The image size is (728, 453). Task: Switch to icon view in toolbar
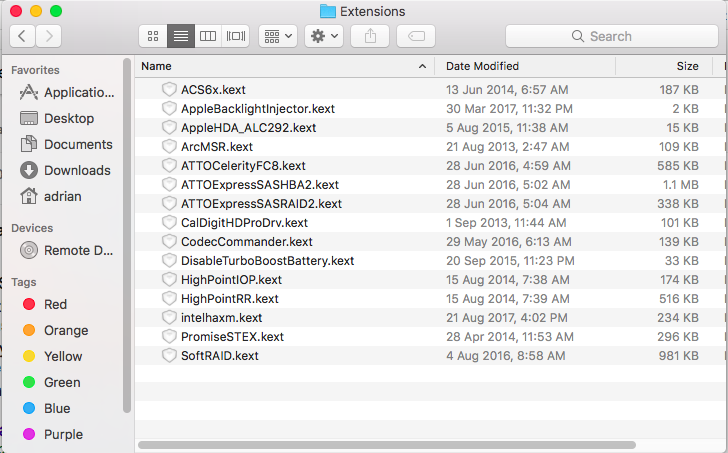(153, 36)
